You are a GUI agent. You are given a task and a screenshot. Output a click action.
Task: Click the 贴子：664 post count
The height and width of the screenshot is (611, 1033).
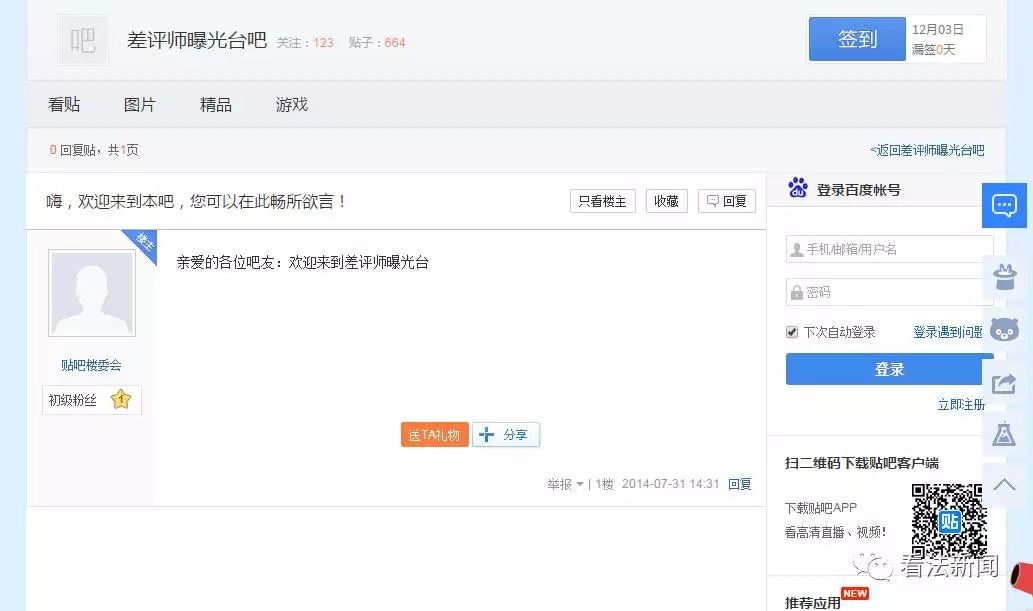(377, 43)
